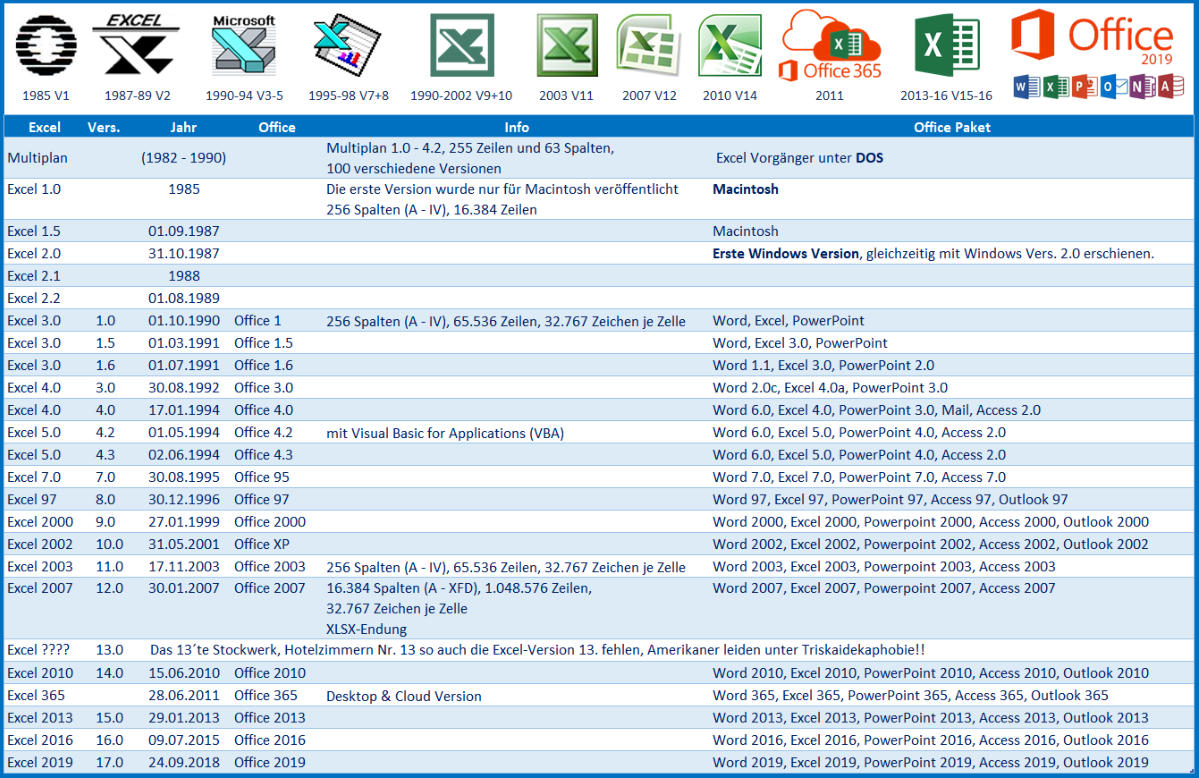
Task: Select the 'Excel 1.0' cell
Action: (x=34, y=189)
